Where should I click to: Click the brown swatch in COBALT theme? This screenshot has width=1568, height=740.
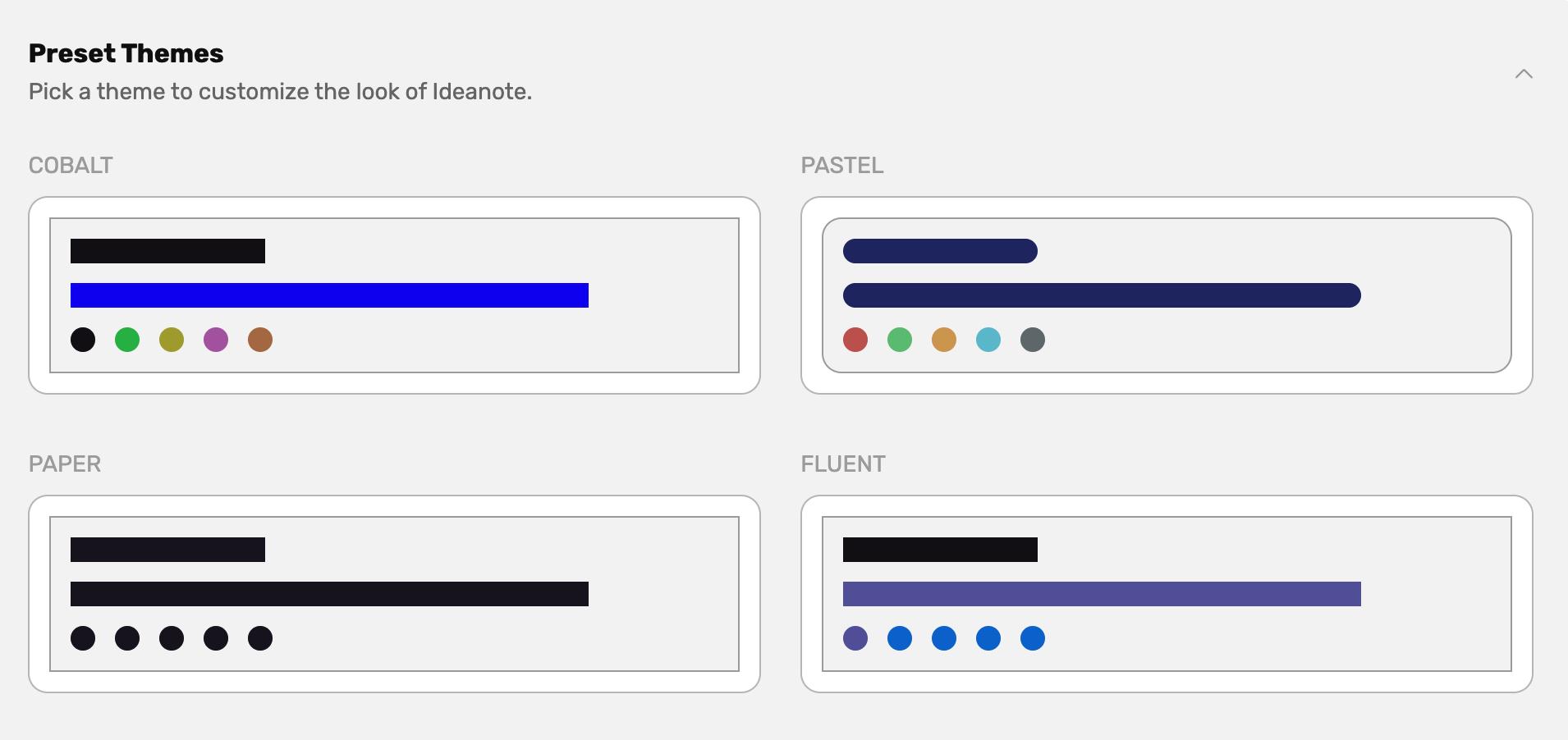tap(260, 339)
